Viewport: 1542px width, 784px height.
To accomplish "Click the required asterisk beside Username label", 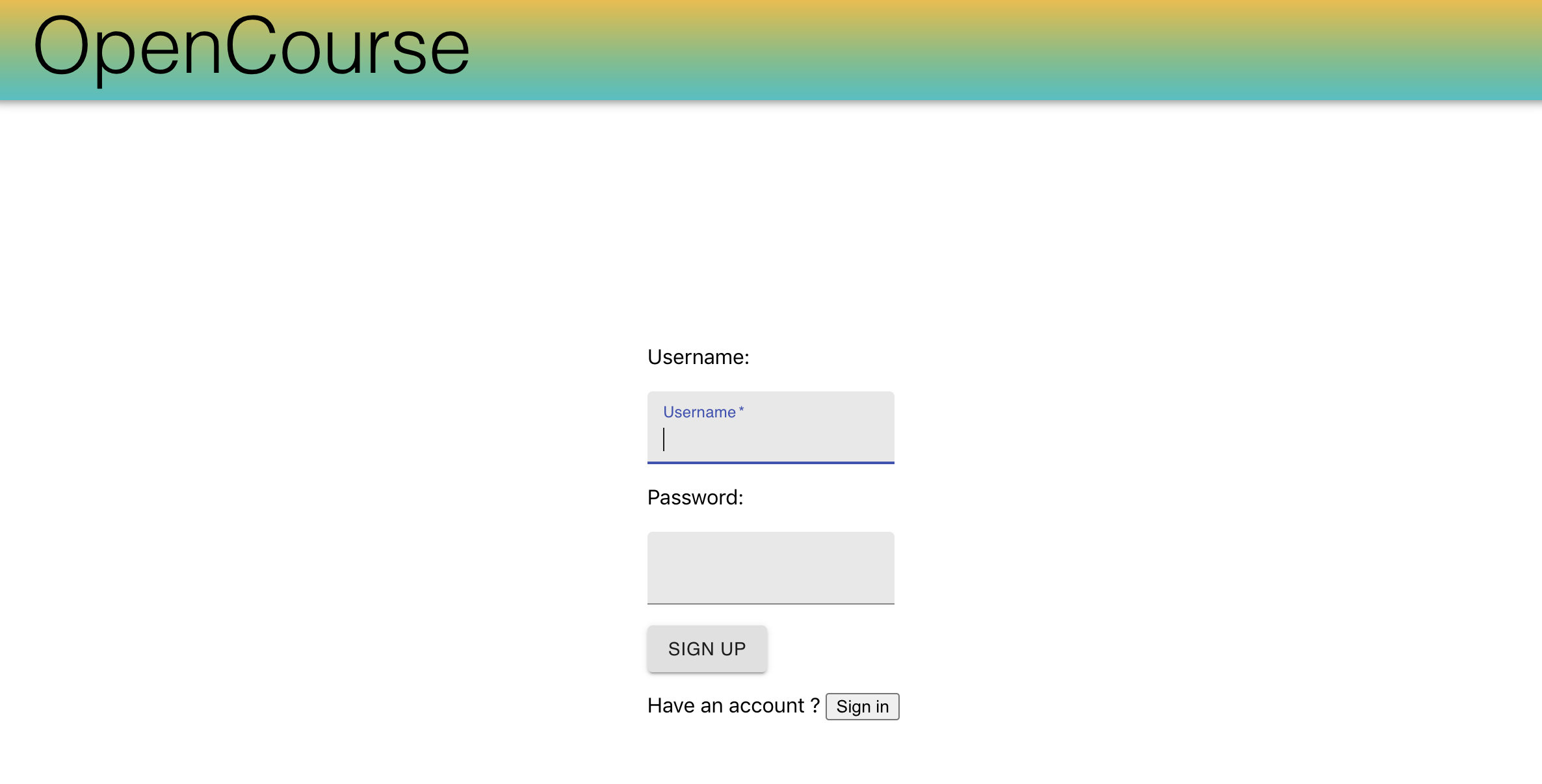I will (741, 410).
